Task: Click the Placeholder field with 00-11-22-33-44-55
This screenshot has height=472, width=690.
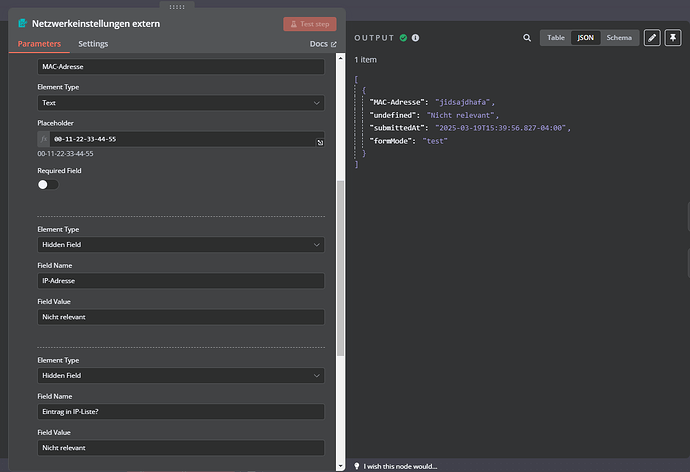Action: pos(183,139)
